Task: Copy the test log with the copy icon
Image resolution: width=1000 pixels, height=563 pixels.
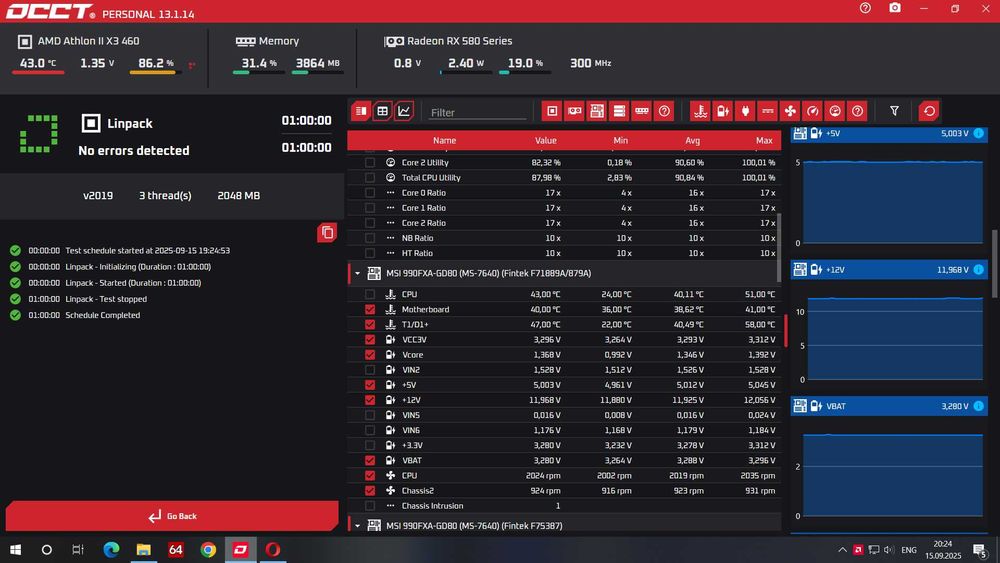Action: tap(327, 233)
